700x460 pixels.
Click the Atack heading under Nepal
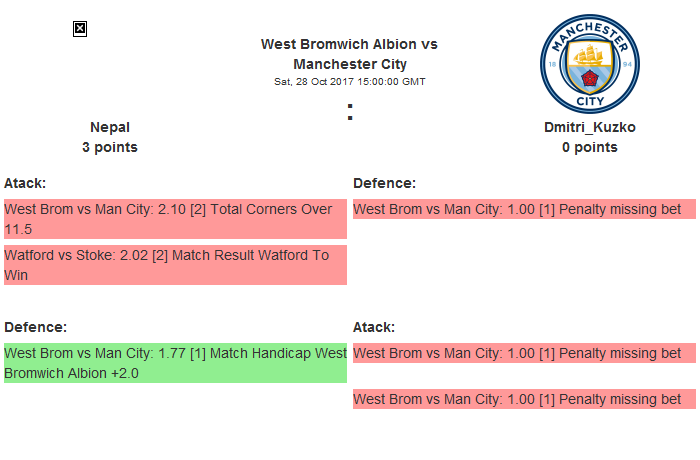25,183
